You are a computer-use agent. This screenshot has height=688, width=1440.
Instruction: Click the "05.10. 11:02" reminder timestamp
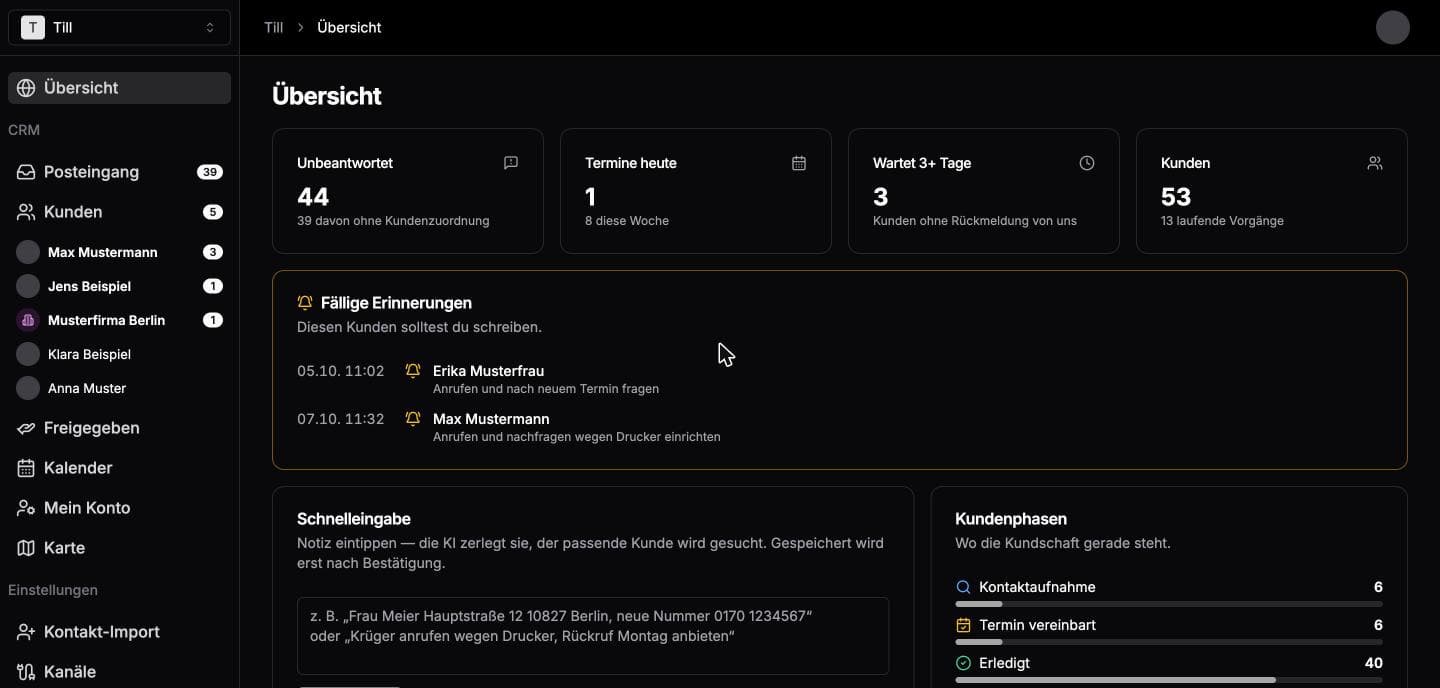[340, 371]
